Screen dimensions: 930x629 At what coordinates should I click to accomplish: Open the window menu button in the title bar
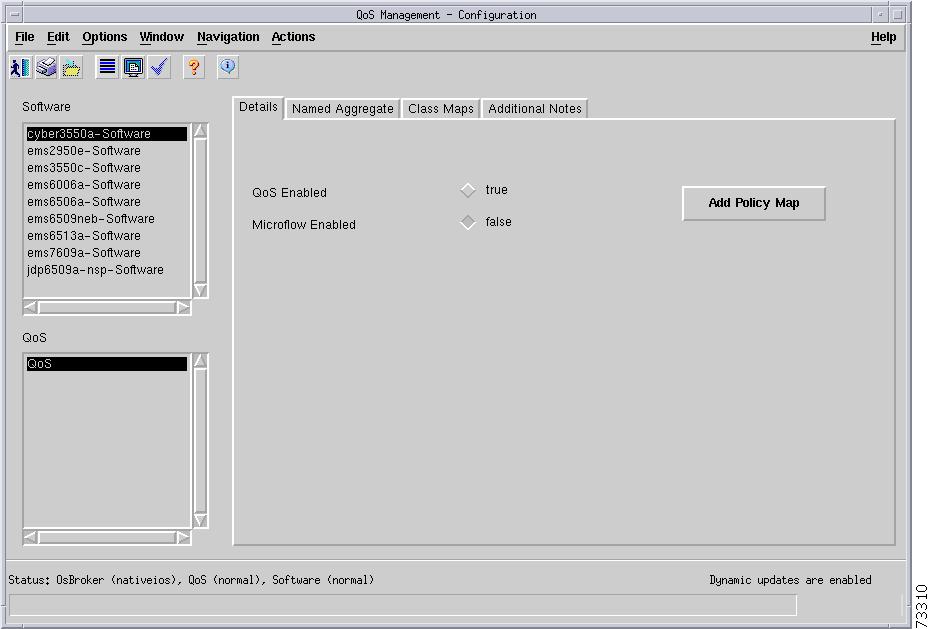15,15
